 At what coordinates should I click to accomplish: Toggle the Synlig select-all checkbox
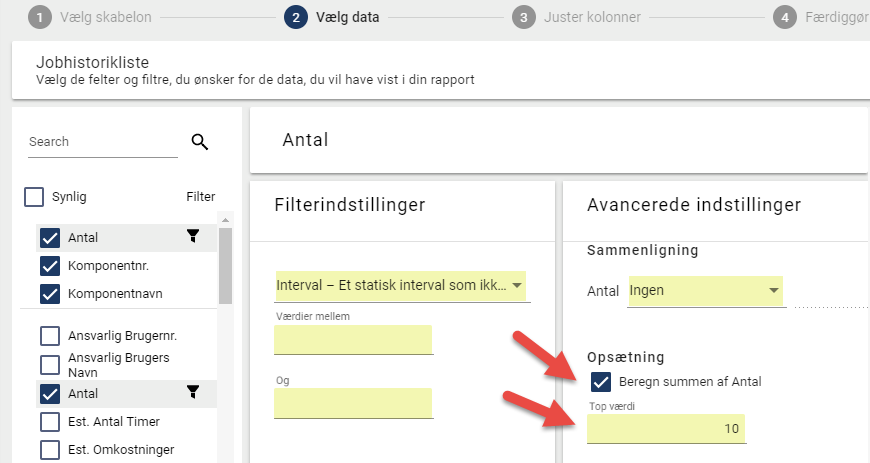[34, 197]
